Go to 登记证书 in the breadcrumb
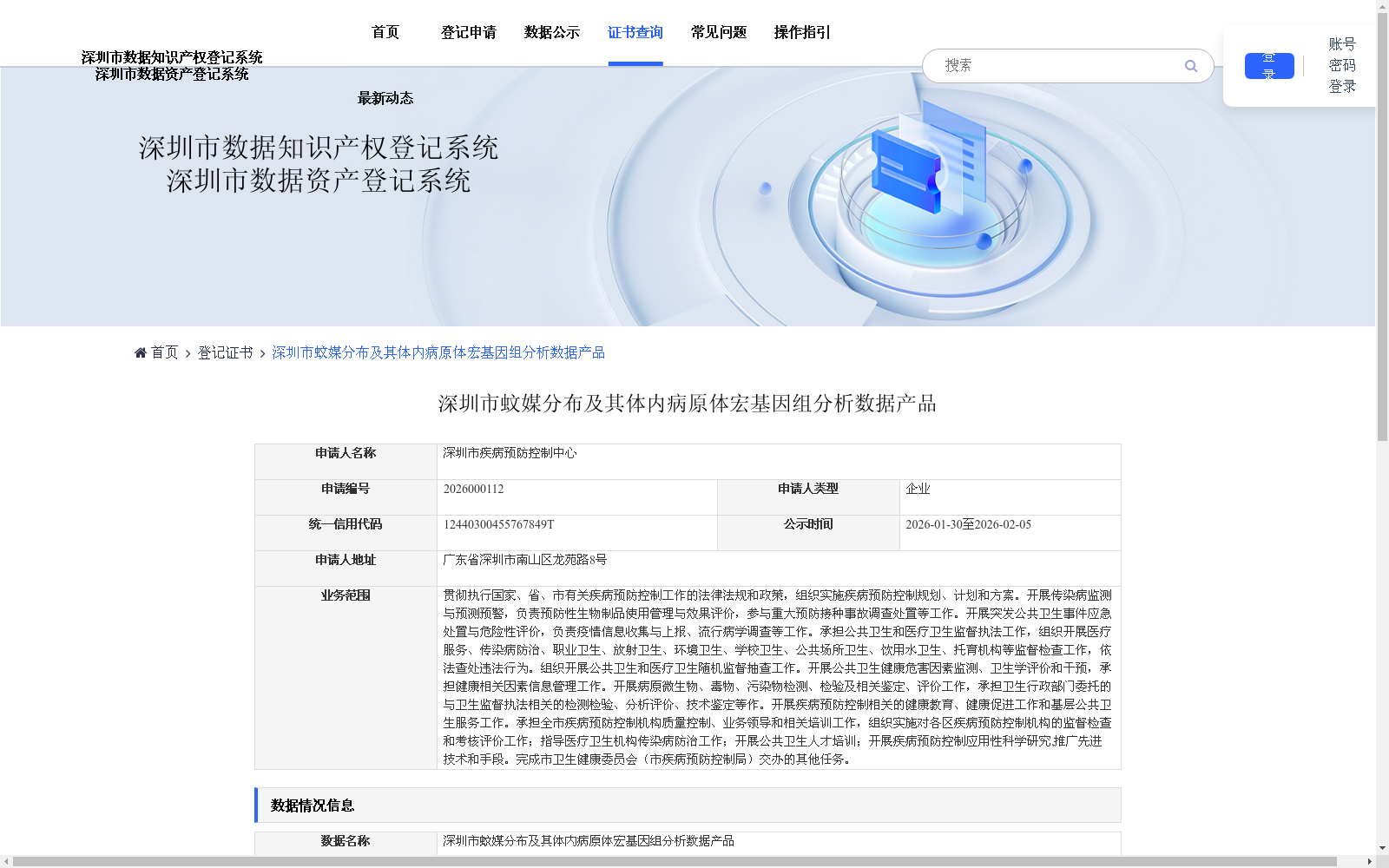This screenshot has height=868, width=1389. (226, 352)
